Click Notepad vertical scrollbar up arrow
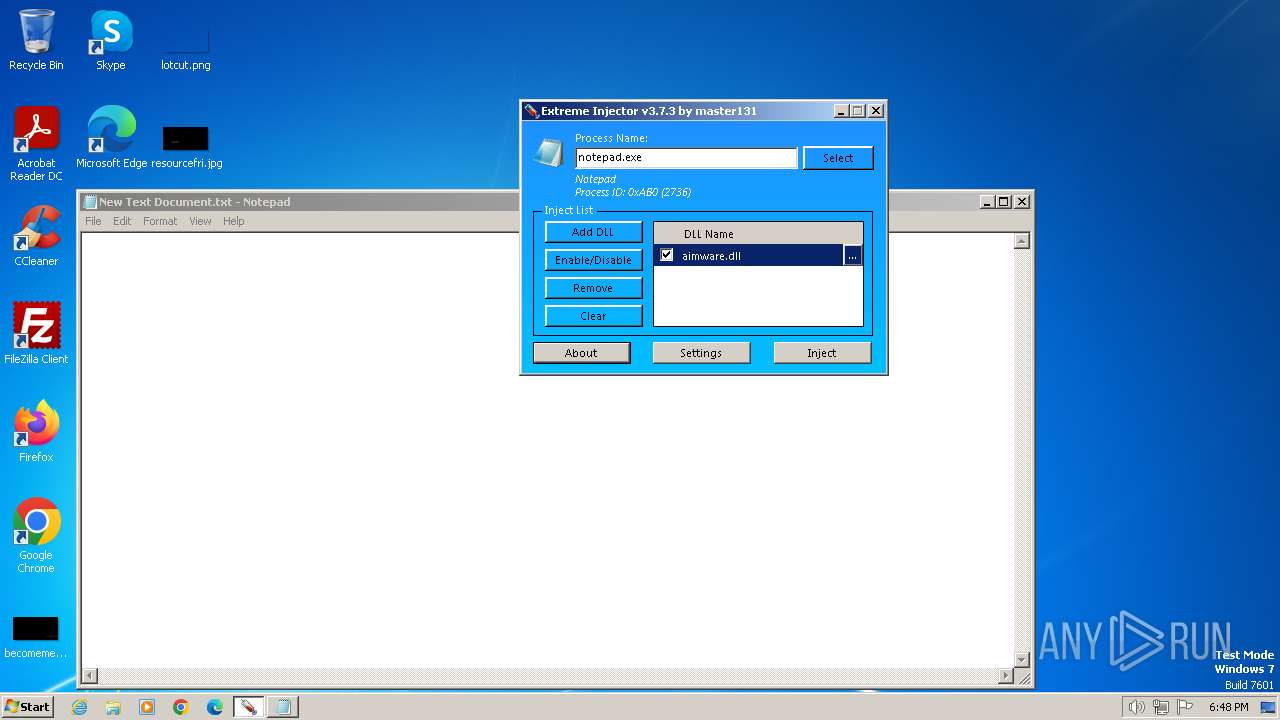This screenshot has width=1280, height=720. (1022, 241)
